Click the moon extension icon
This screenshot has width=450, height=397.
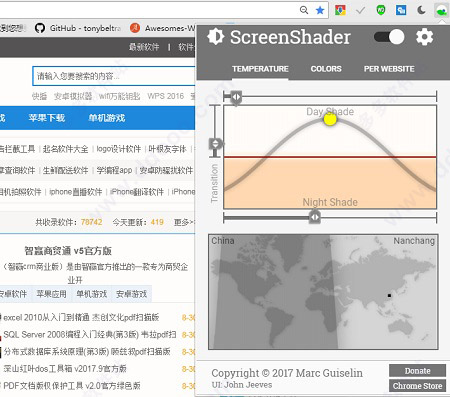(421, 10)
